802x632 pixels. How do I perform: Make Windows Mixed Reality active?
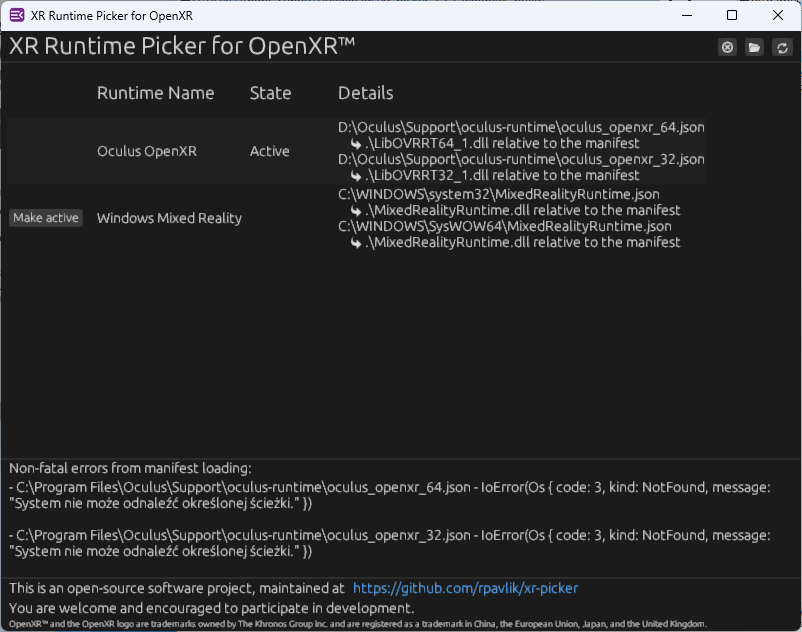point(46,218)
